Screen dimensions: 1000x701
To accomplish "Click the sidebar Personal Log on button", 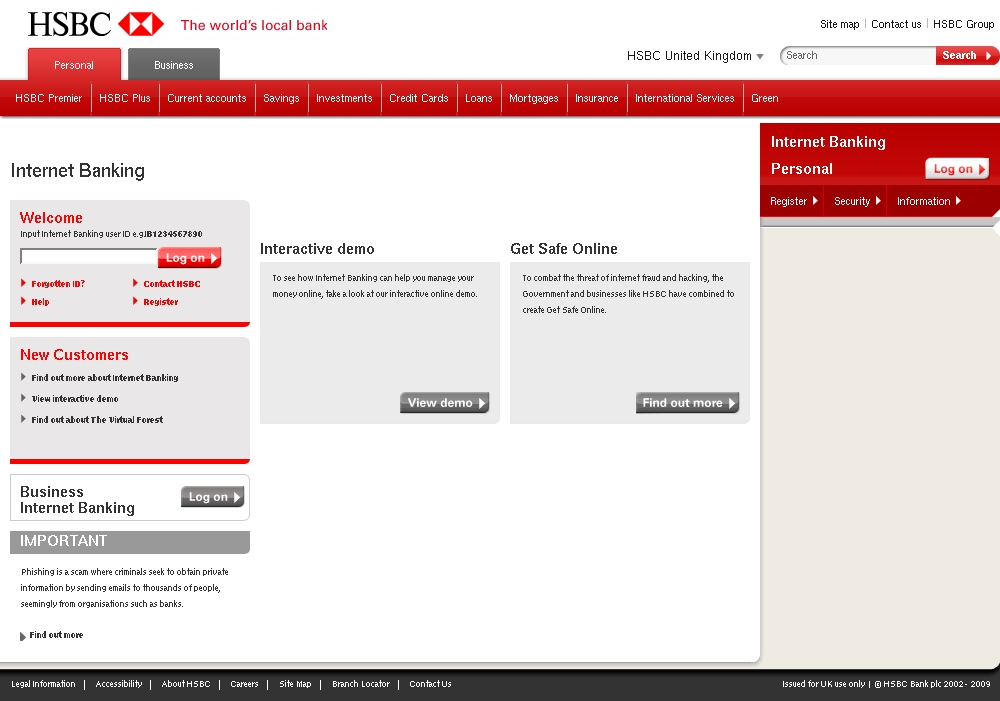I will [x=957, y=169].
